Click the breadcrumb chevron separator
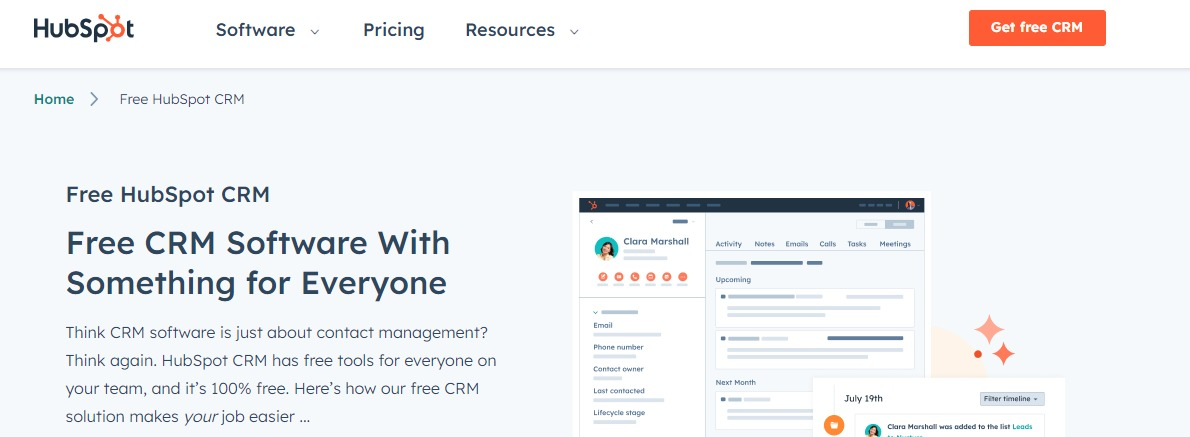Image resolution: width=1190 pixels, height=437 pixels. tap(94, 99)
